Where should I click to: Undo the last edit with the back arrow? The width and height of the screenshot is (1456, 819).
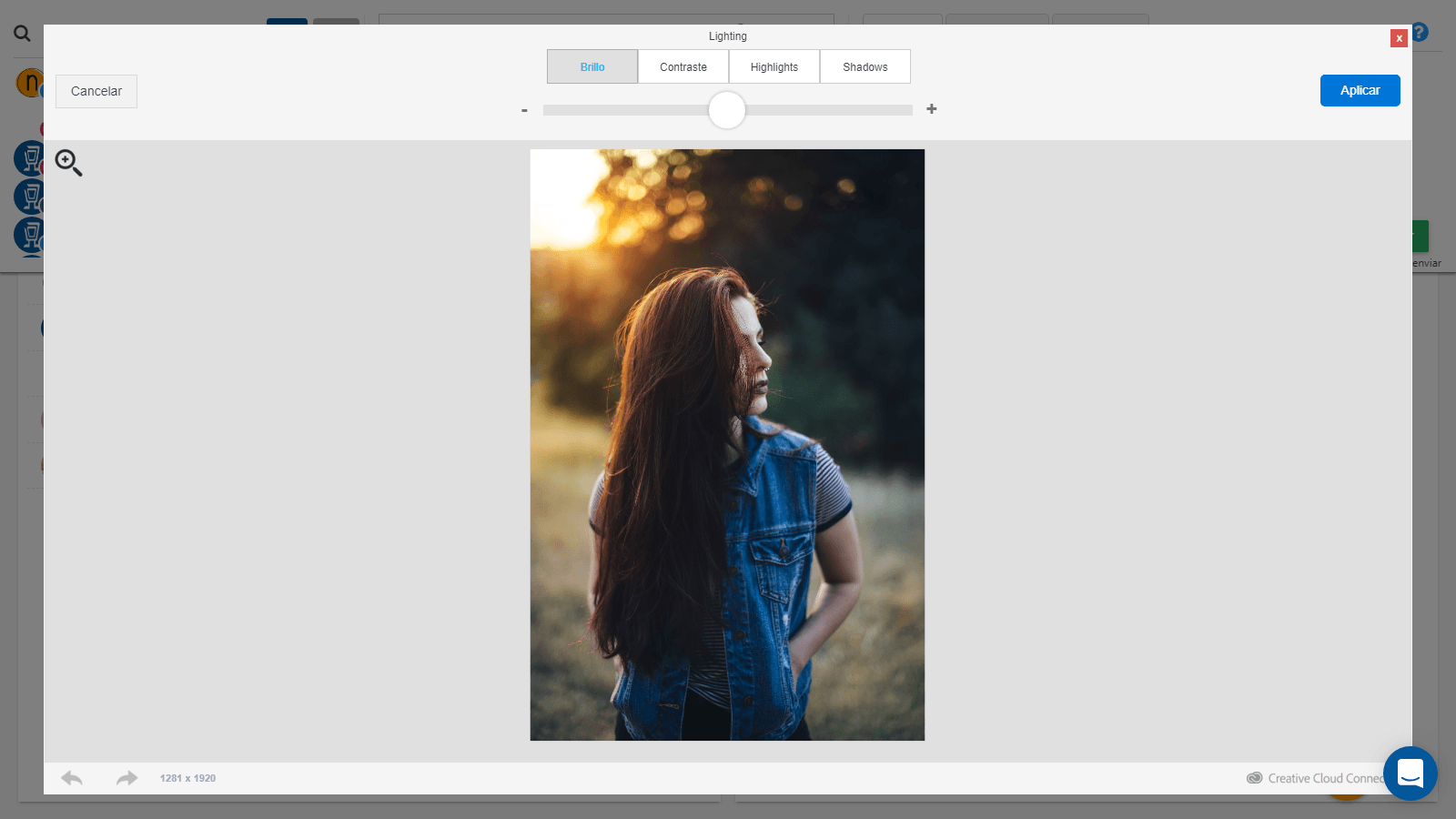click(x=72, y=778)
